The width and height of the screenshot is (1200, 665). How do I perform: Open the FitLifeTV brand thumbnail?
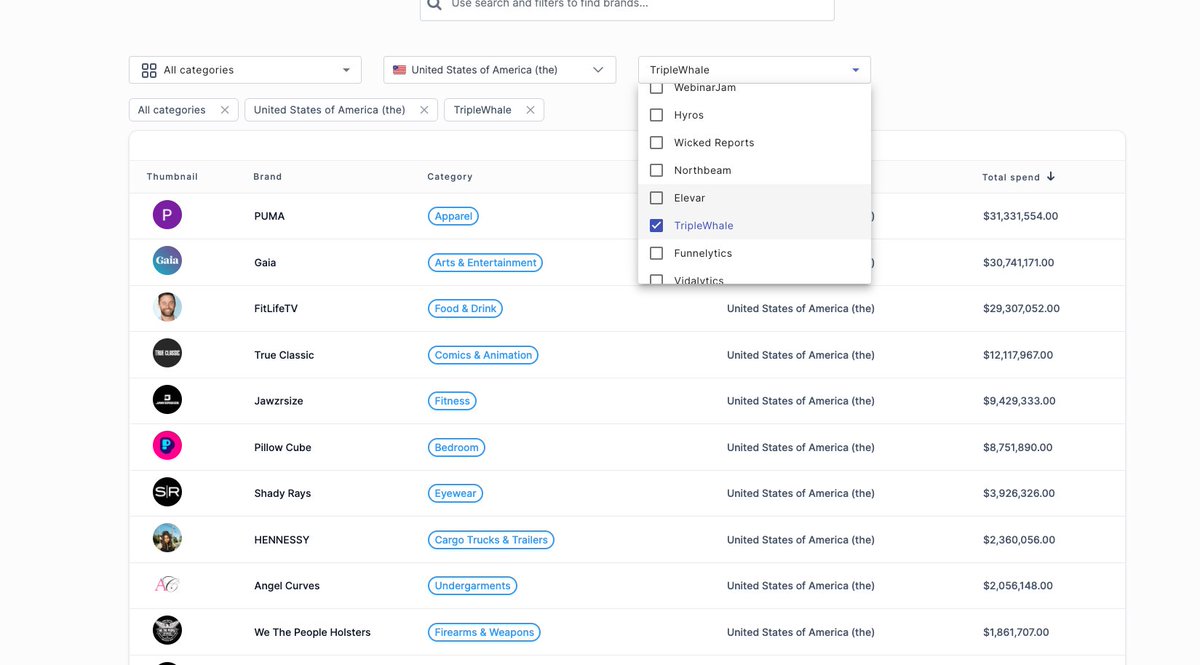coord(167,307)
